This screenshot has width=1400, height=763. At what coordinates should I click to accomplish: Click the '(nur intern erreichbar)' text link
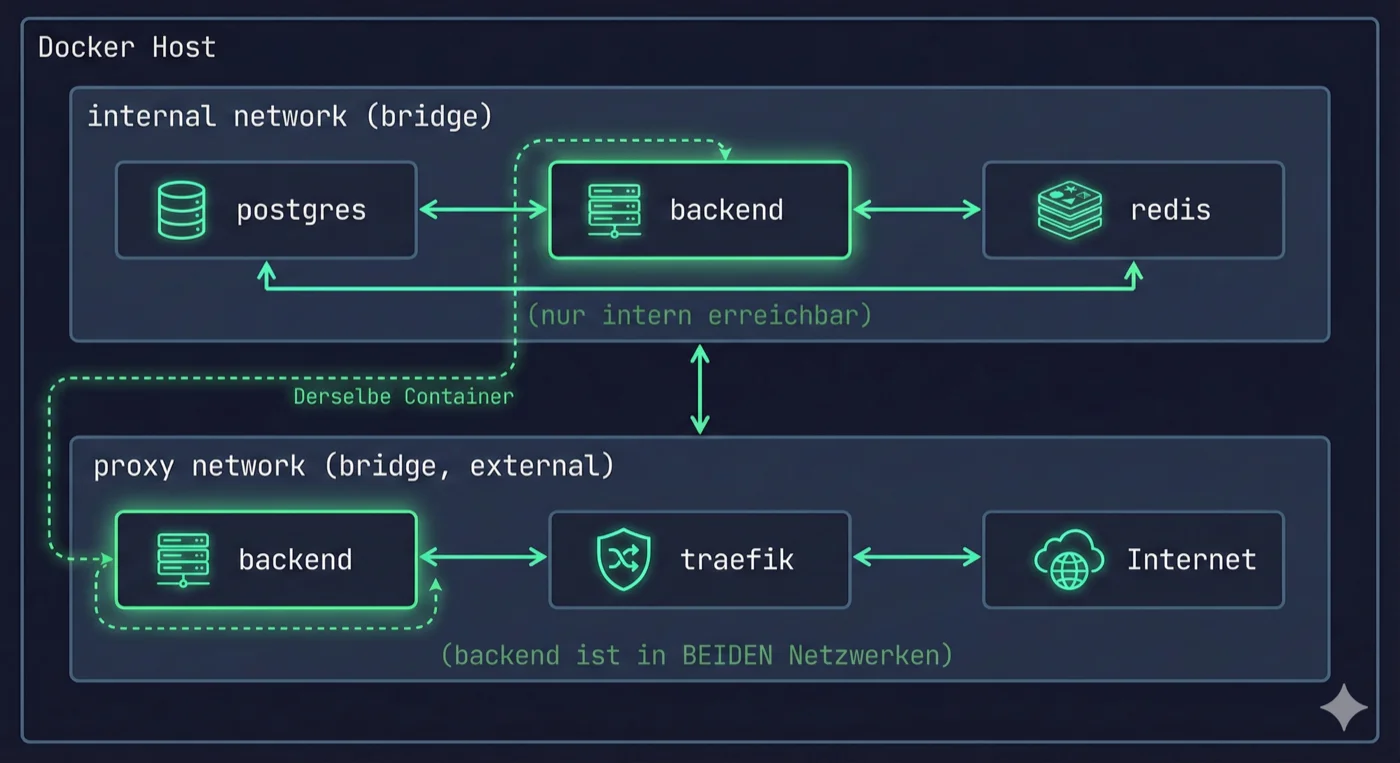pyautogui.click(x=699, y=314)
